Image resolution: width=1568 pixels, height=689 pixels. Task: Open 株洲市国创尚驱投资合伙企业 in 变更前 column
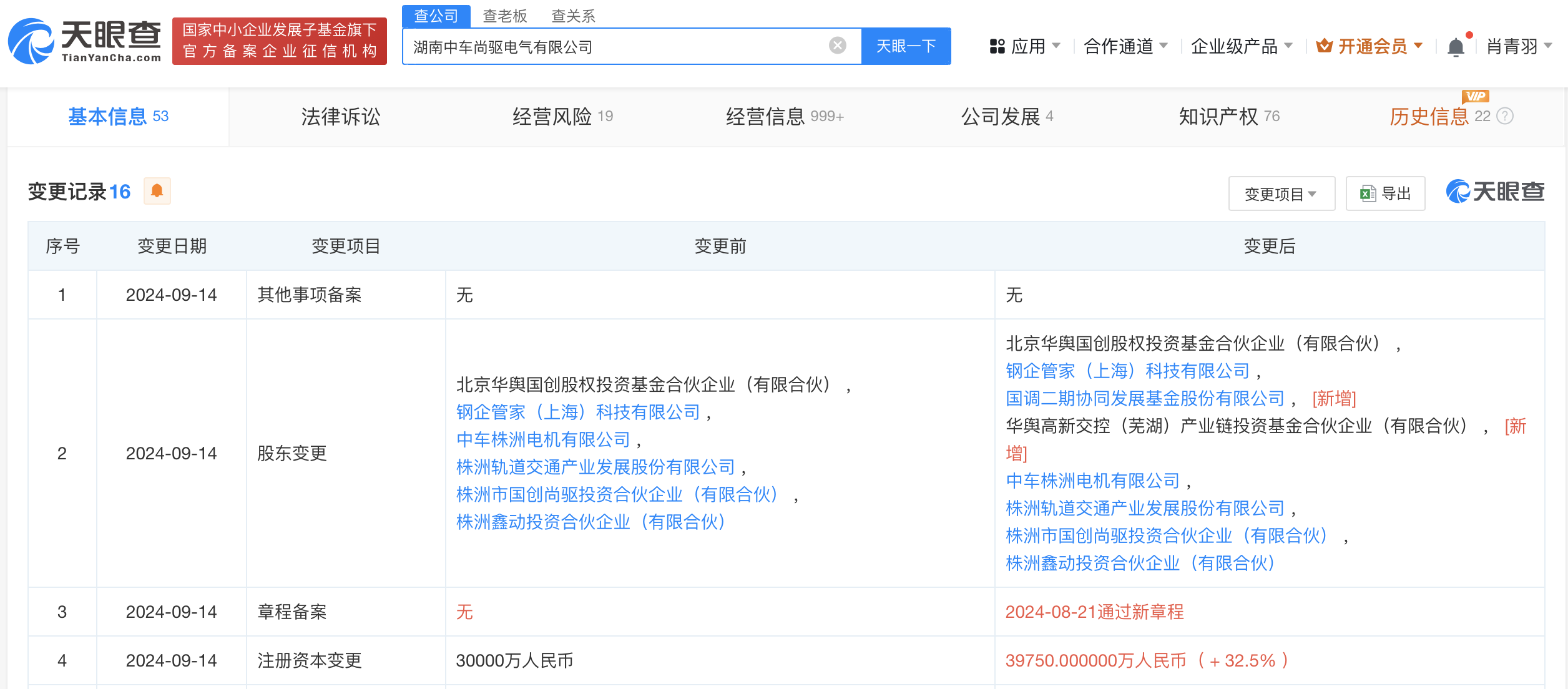[619, 494]
